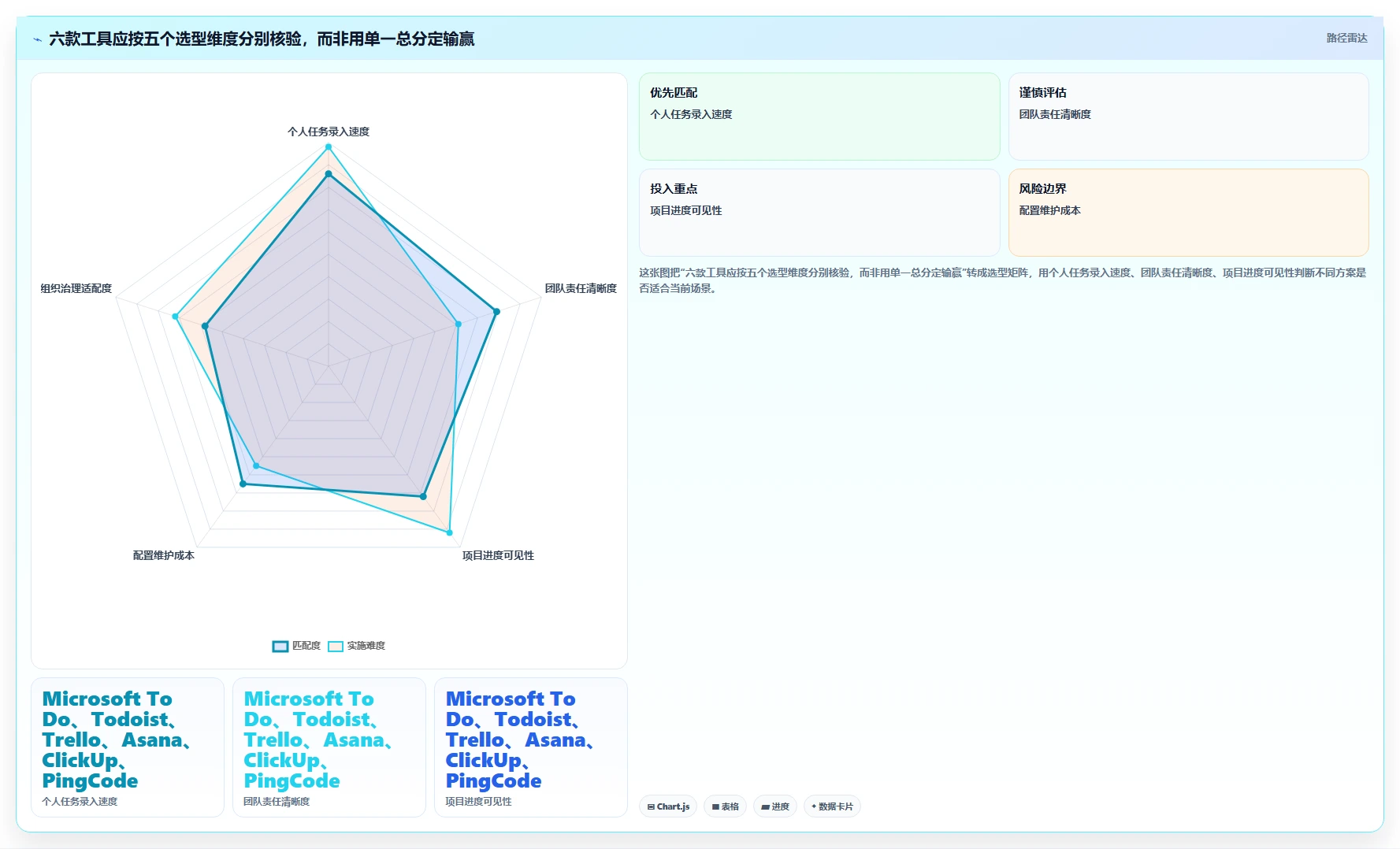
Task: Click the radar axis label 项目进度可见性
Action: 498,555
